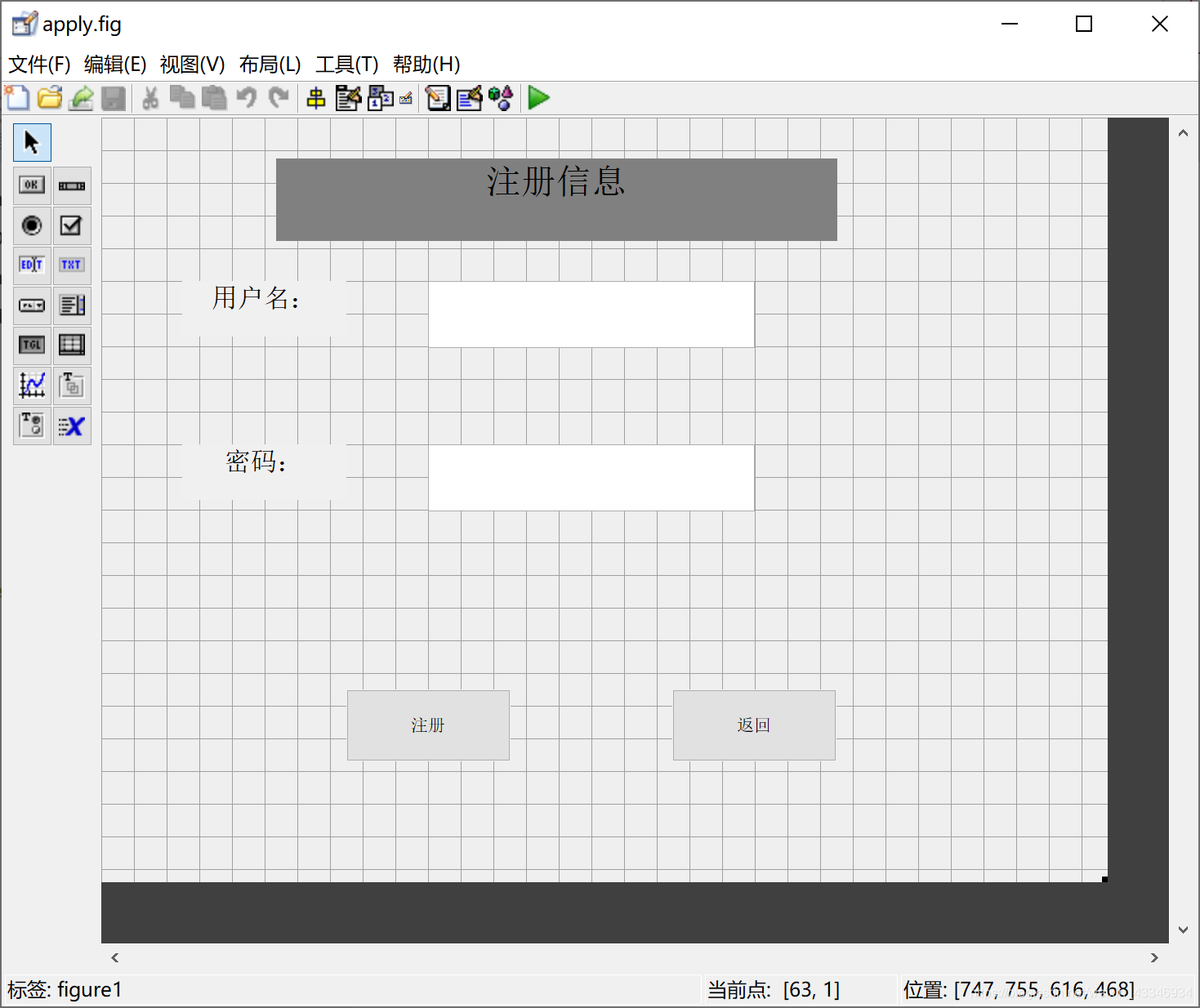This screenshot has height=1008, width=1200.
Task: Pick the Static Text component
Action: (x=72, y=265)
